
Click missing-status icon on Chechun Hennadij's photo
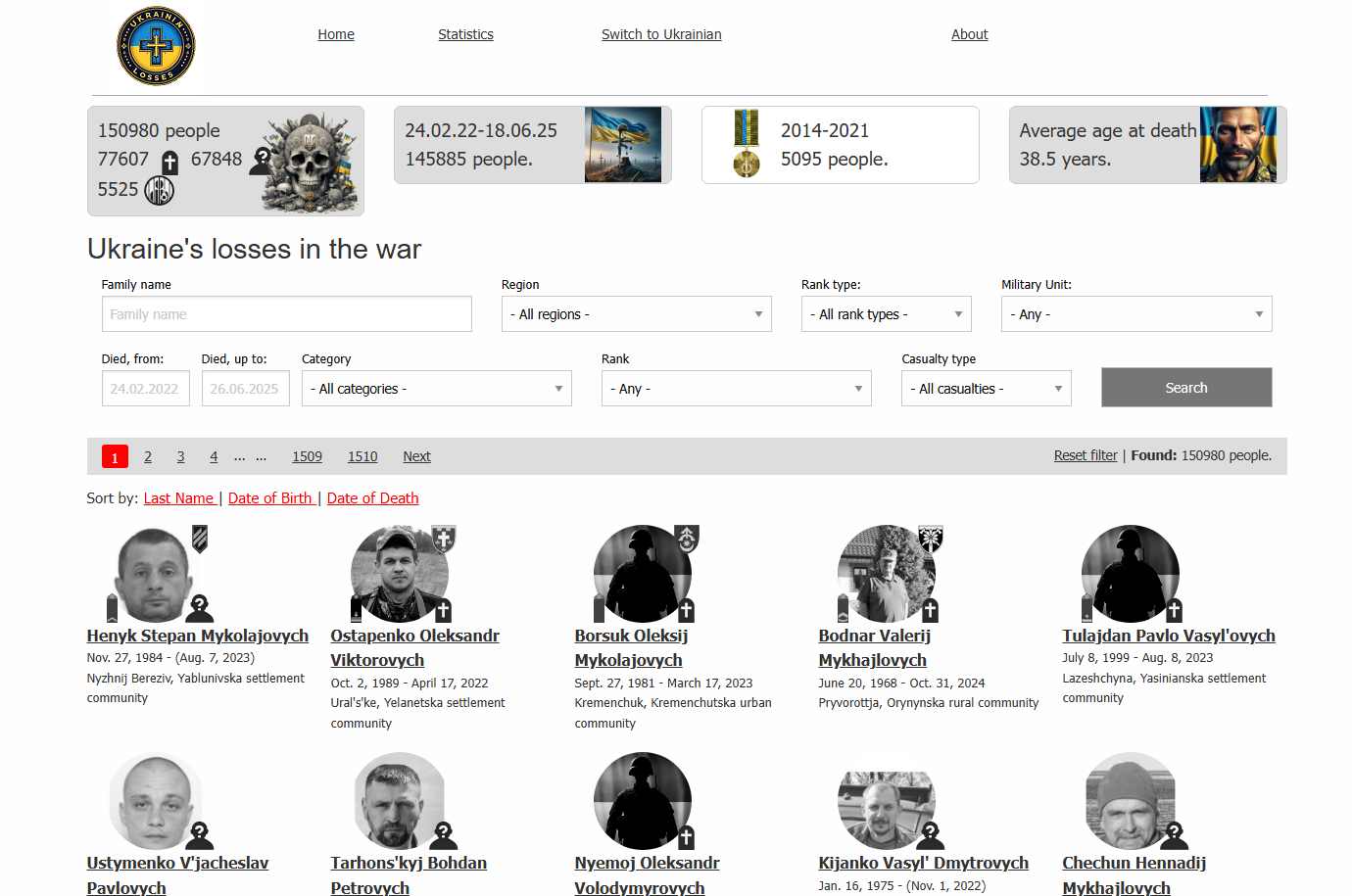1175,835
